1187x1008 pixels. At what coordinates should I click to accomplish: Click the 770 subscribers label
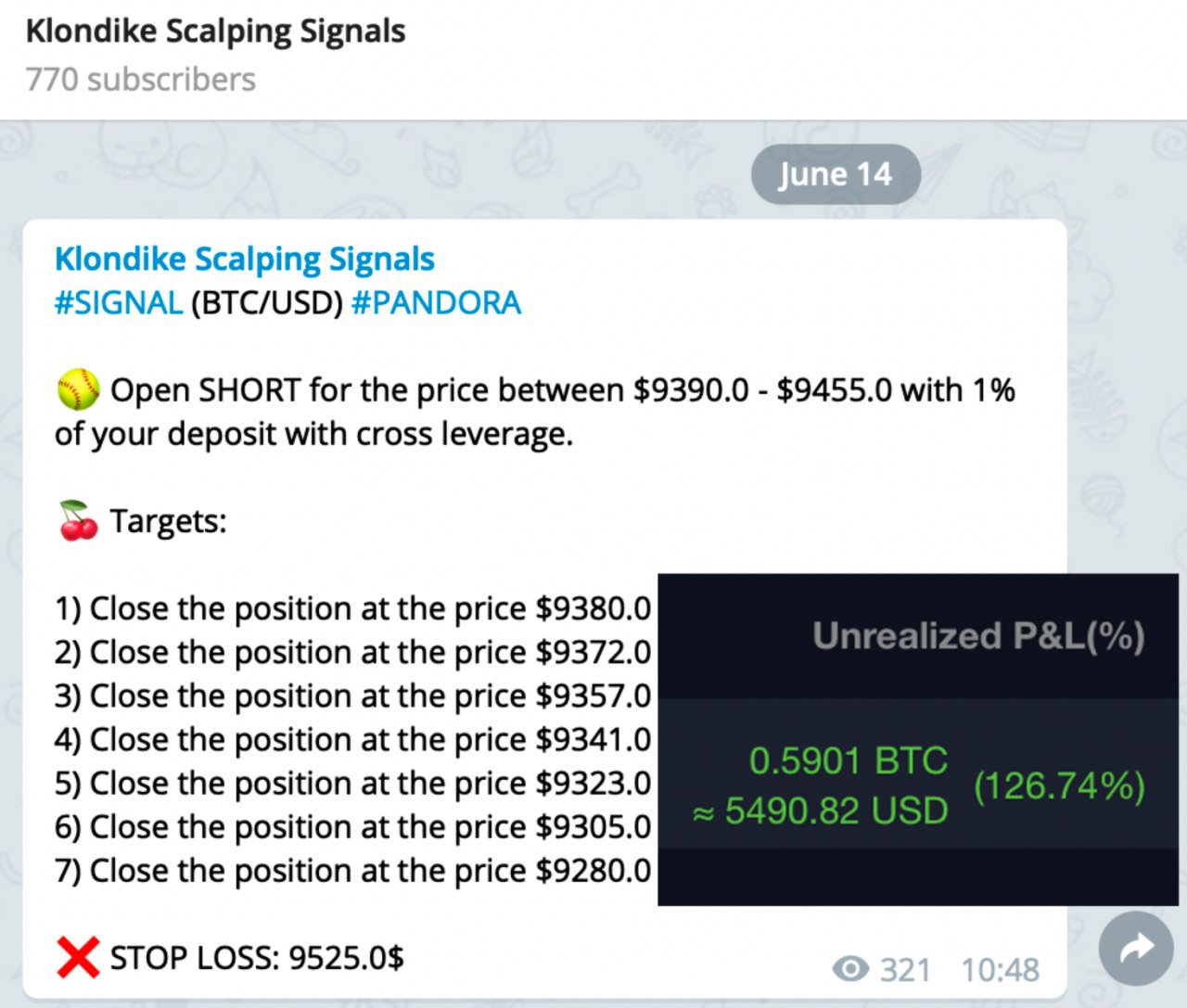pos(140,80)
